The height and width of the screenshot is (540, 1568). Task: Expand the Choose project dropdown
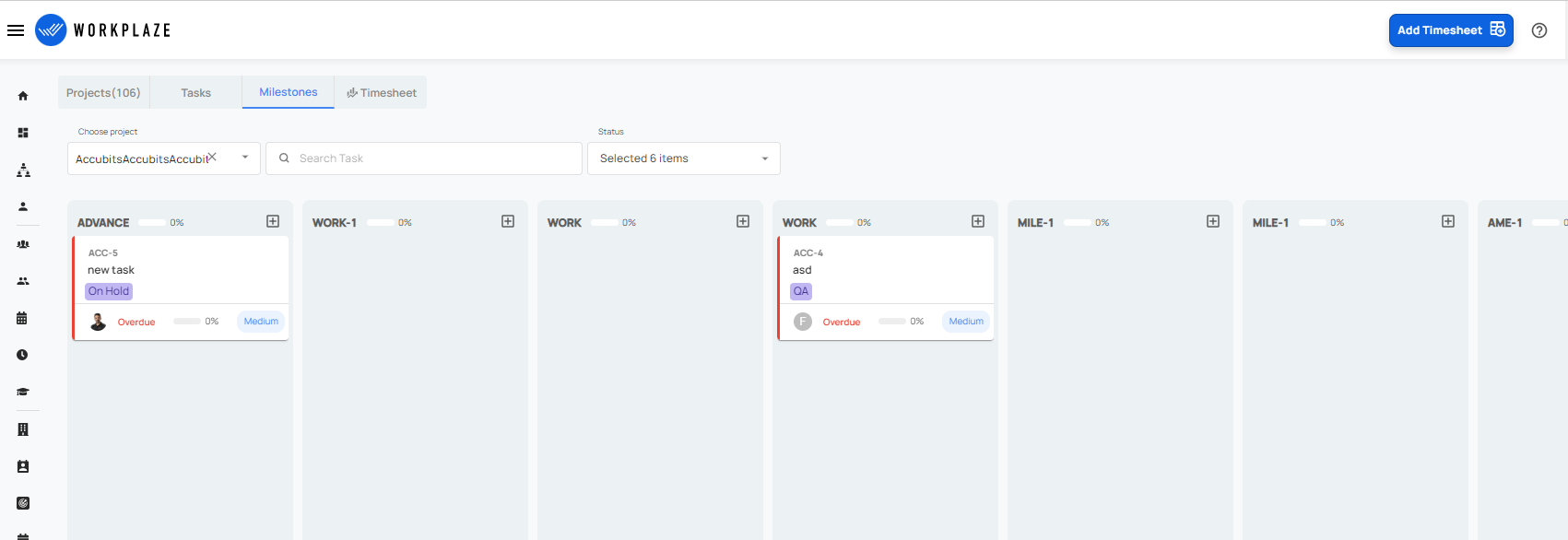245,158
